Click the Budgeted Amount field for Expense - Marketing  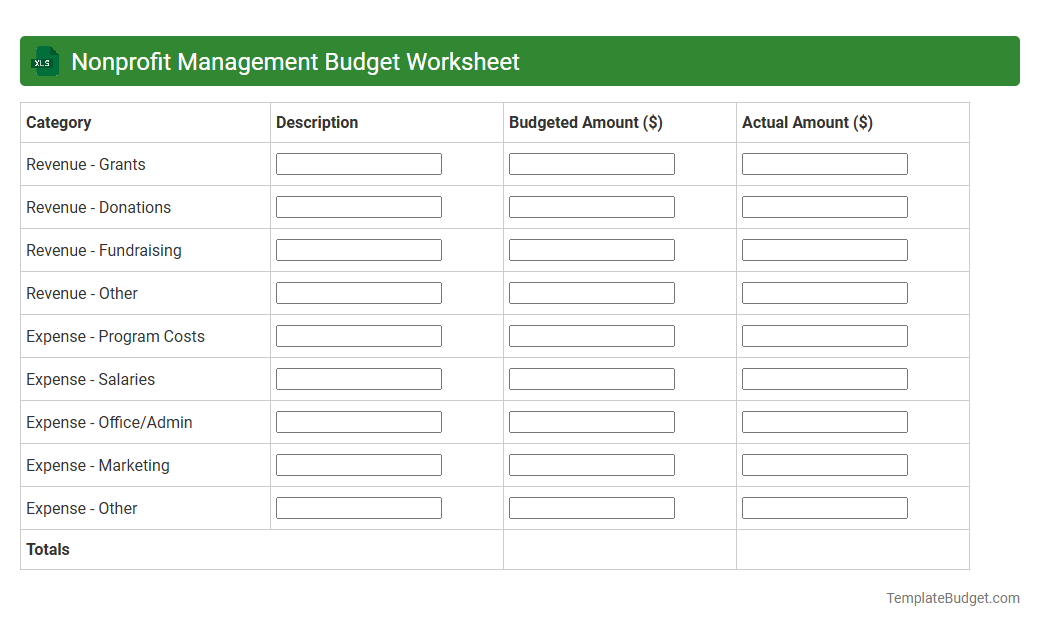click(591, 464)
